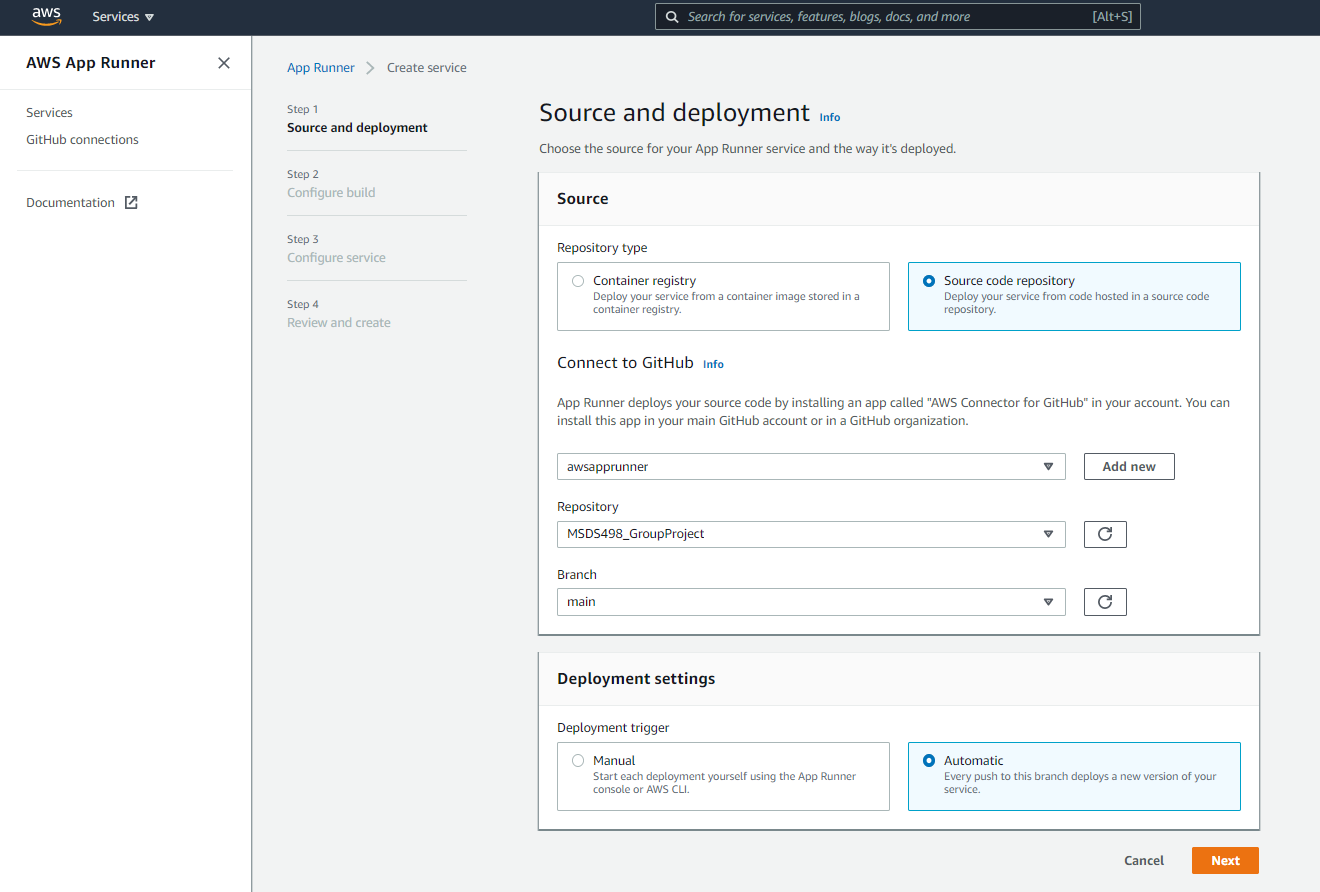Click Add new connection button
The width and height of the screenshot is (1320, 892).
1129,466
